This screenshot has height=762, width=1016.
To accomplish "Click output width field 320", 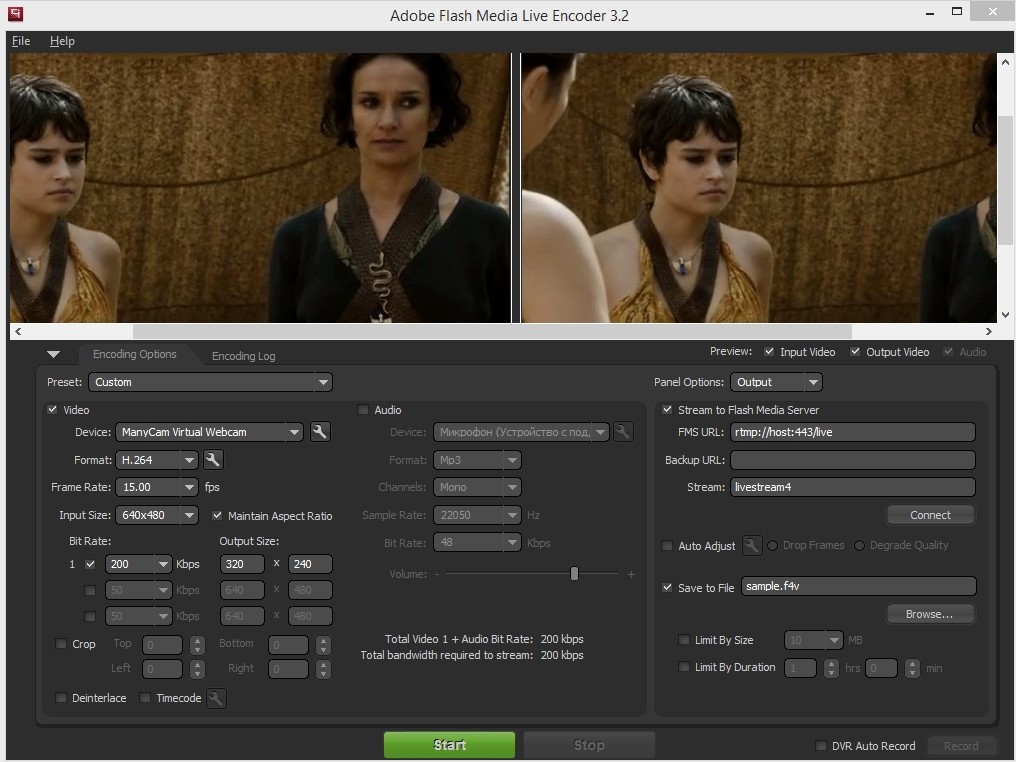I will tap(242, 564).
